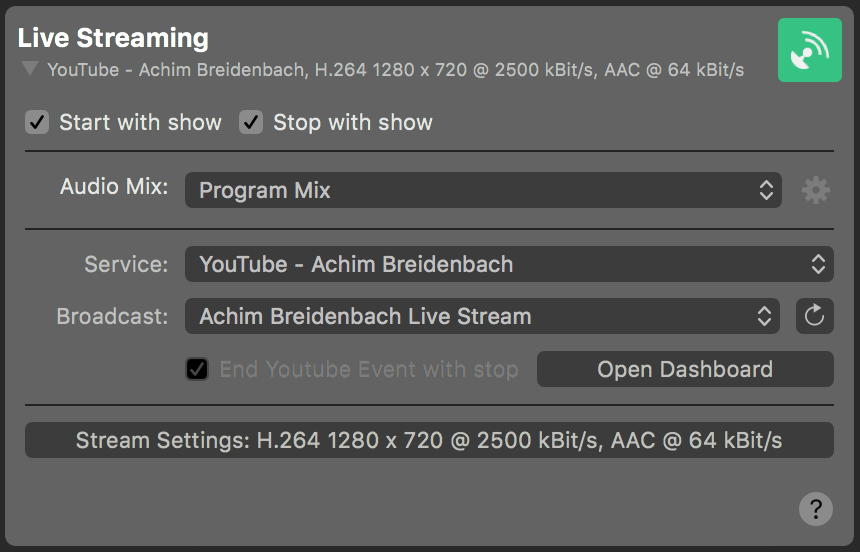Open help via the question mark button

816,509
